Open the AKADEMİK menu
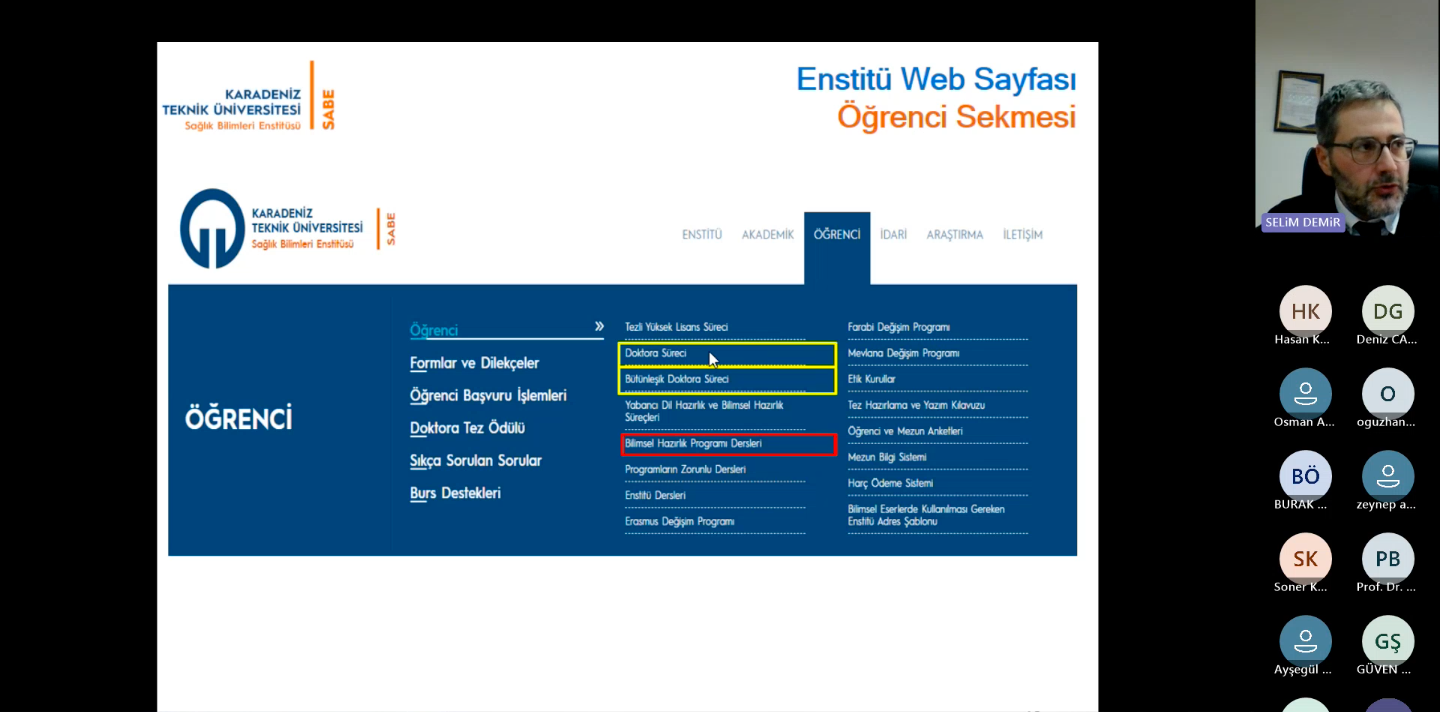Viewport: 1440px width, 712px height. pos(768,235)
